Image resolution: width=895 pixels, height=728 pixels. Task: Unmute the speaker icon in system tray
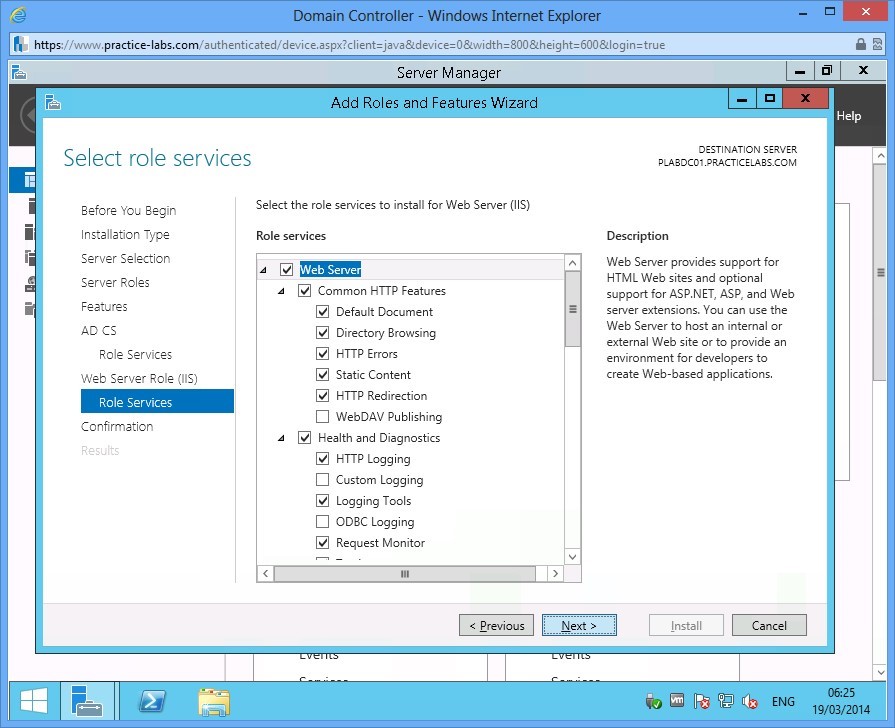(750, 701)
